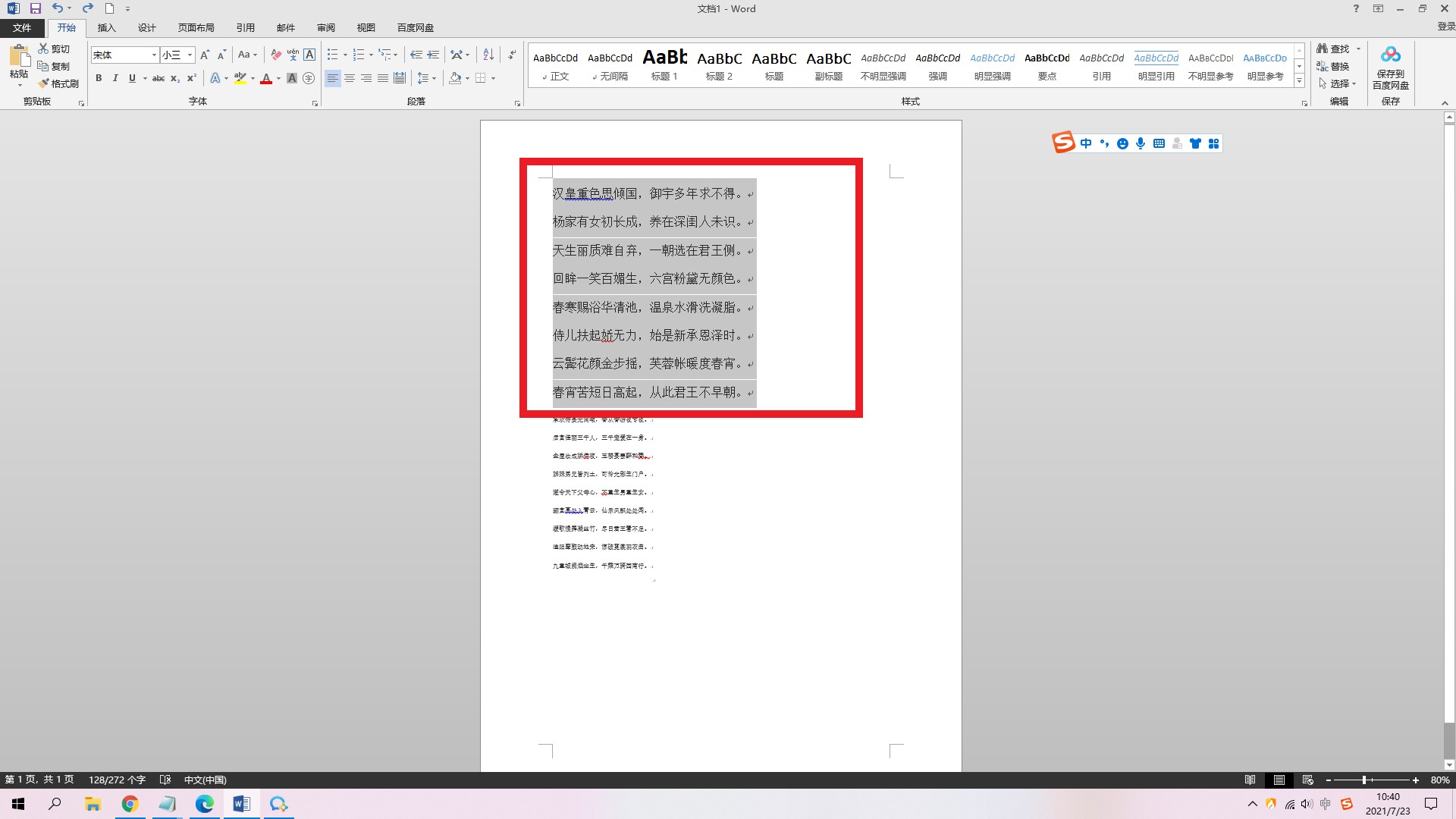
Task: Apply superscript formatting
Action: [192, 78]
